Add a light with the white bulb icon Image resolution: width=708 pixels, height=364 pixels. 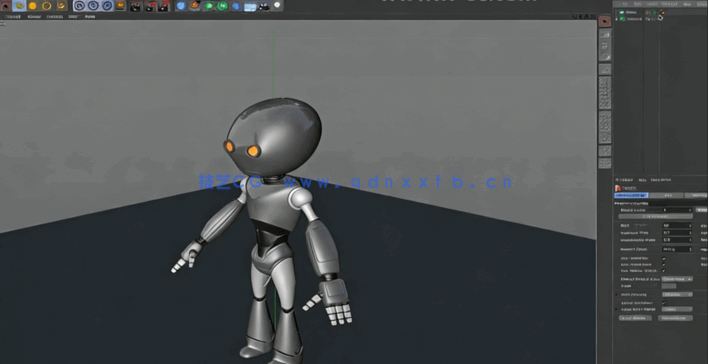tap(277, 5)
